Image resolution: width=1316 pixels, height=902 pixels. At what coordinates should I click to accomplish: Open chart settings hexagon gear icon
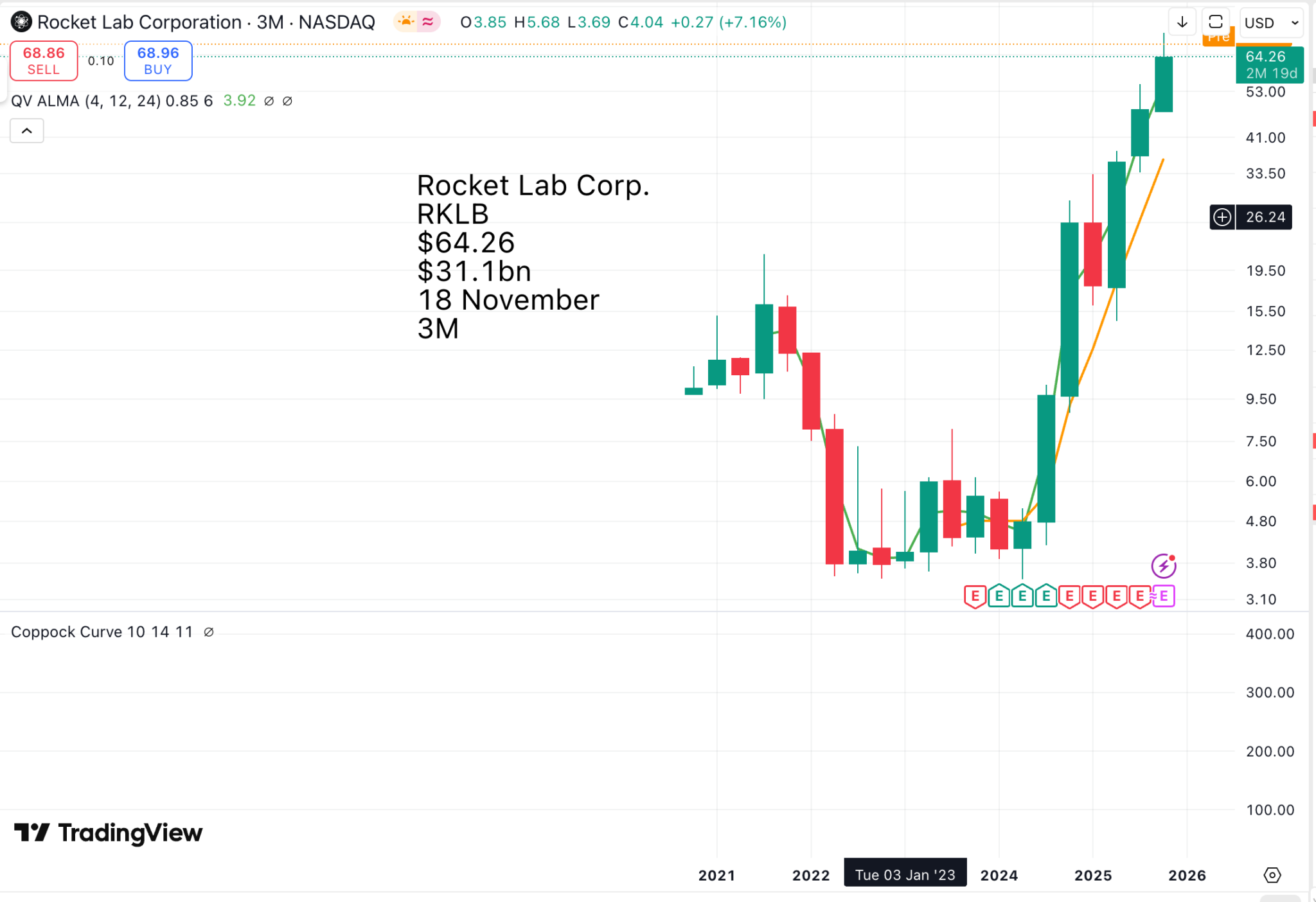point(1272,875)
